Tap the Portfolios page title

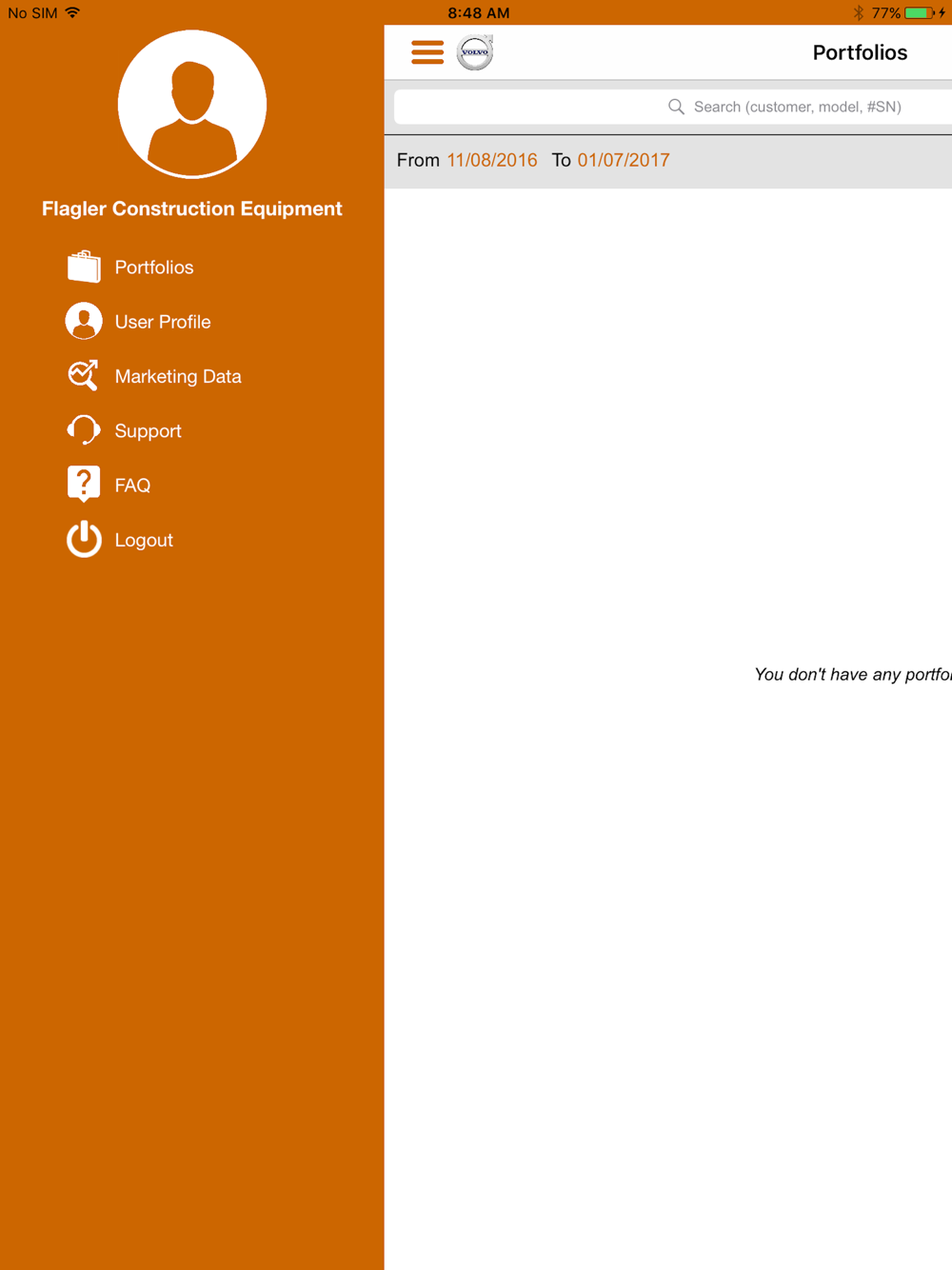[860, 52]
